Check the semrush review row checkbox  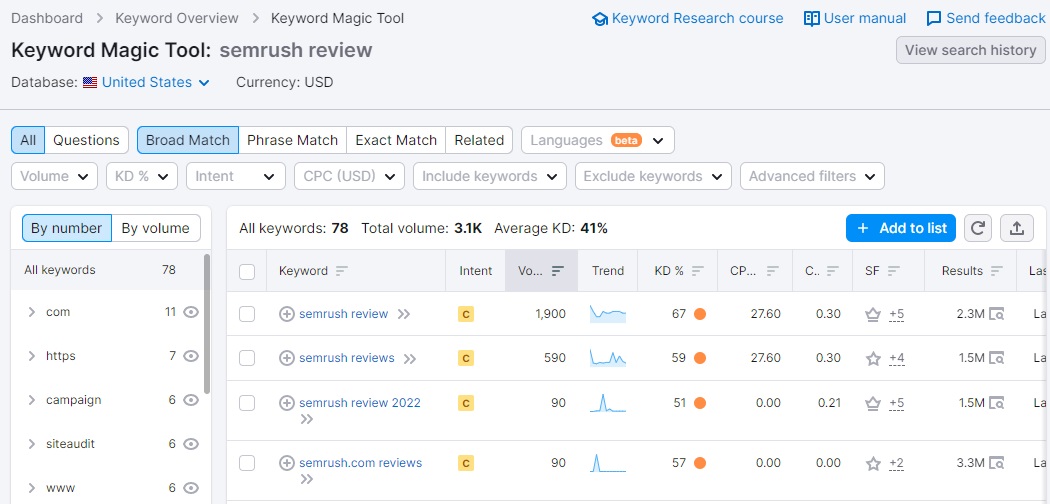pos(247,314)
